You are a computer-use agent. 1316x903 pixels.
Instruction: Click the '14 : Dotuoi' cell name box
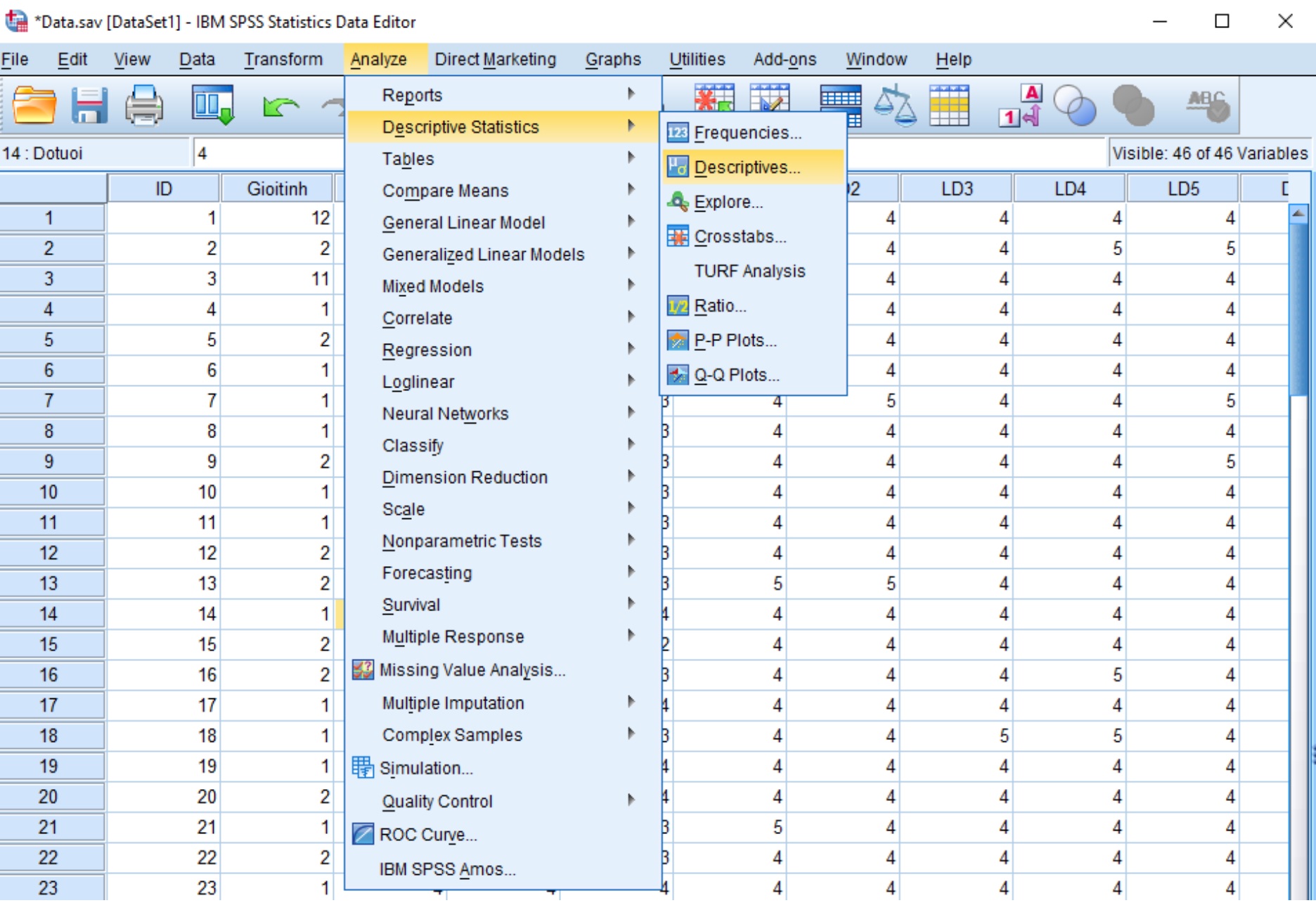click(x=95, y=153)
